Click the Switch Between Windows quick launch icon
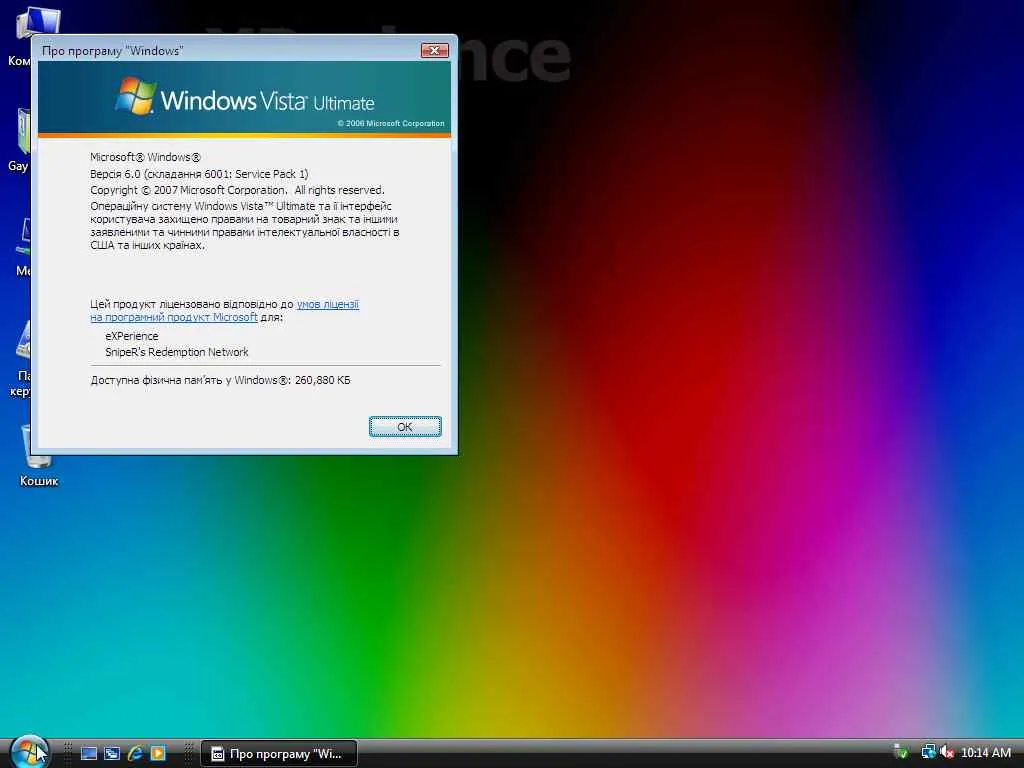 point(112,753)
